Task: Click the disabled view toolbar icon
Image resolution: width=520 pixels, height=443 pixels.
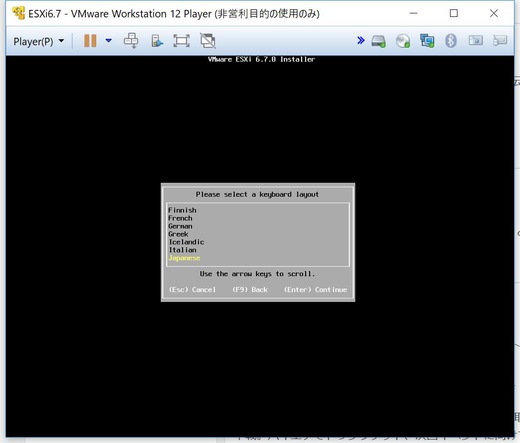Action: point(208,41)
